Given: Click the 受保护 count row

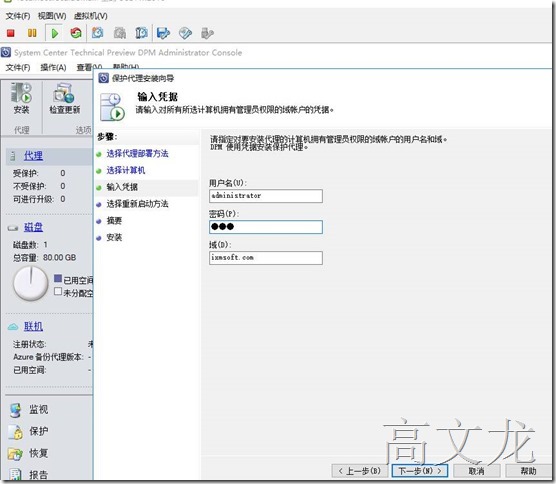Looking at the screenshot, I should 39,173.
